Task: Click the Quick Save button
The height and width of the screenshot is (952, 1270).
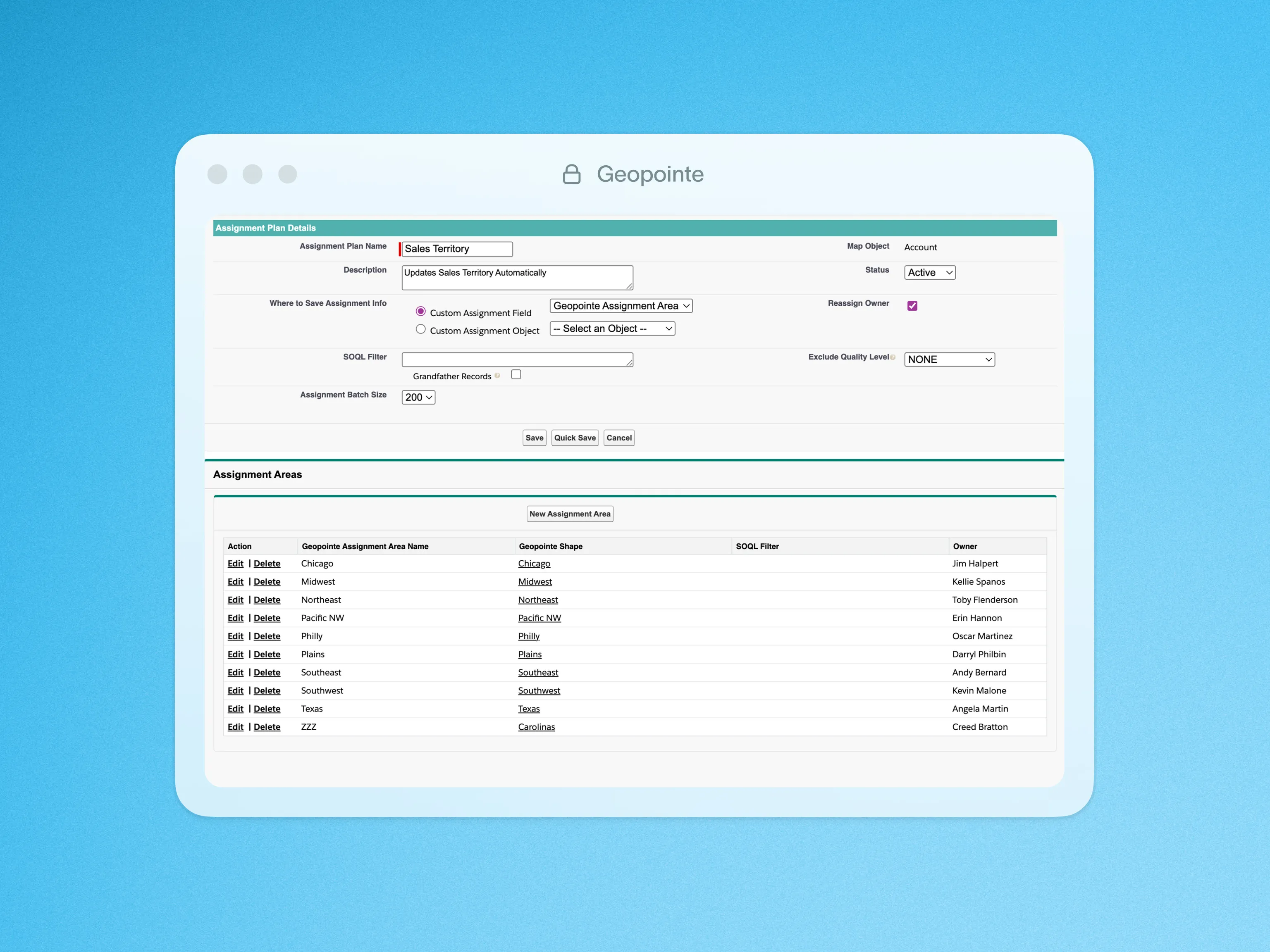Action: click(x=575, y=438)
